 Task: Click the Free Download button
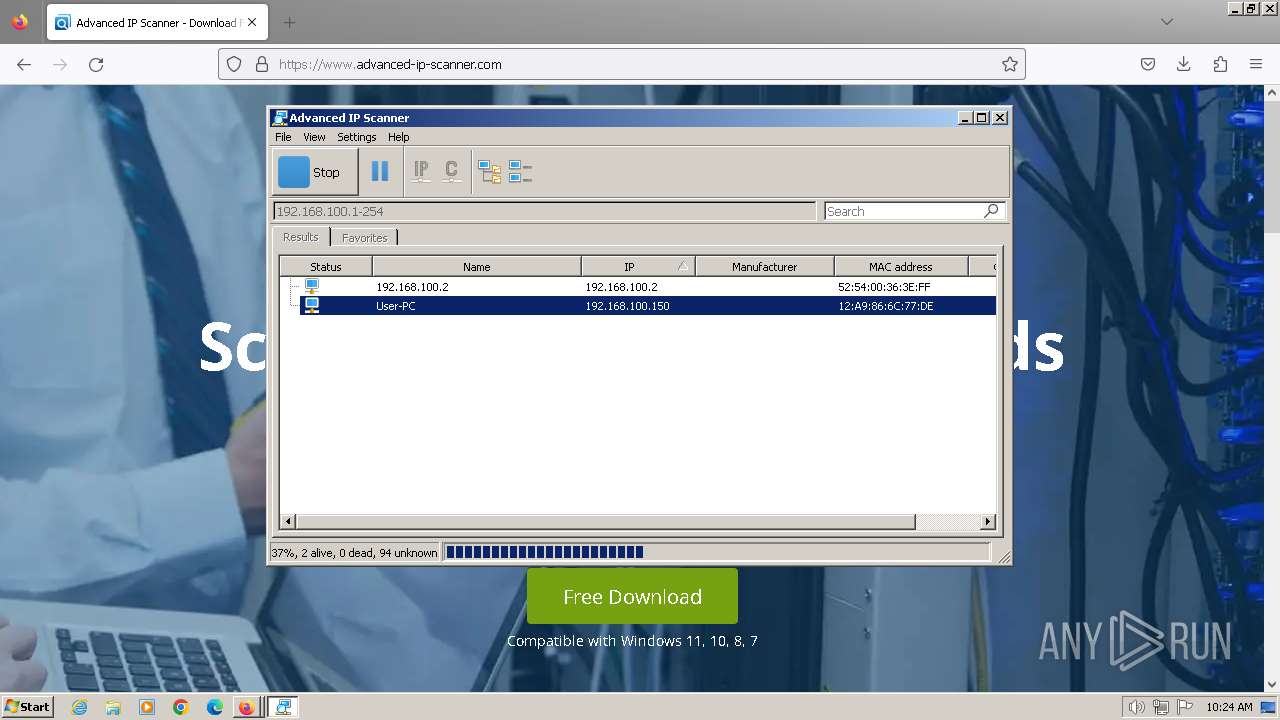(632, 596)
